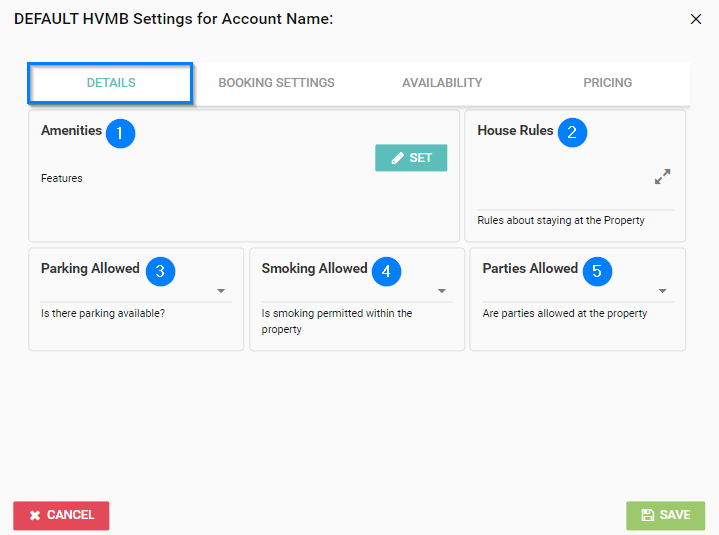Select the Details tab

click(110, 83)
